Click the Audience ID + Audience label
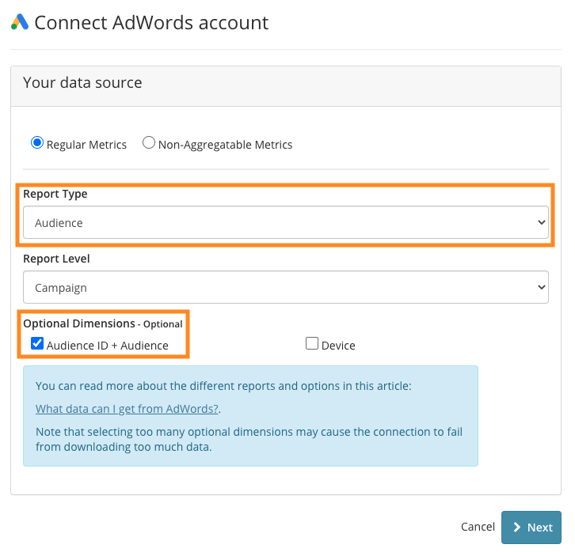This screenshot has width=575, height=552. click(107, 346)
